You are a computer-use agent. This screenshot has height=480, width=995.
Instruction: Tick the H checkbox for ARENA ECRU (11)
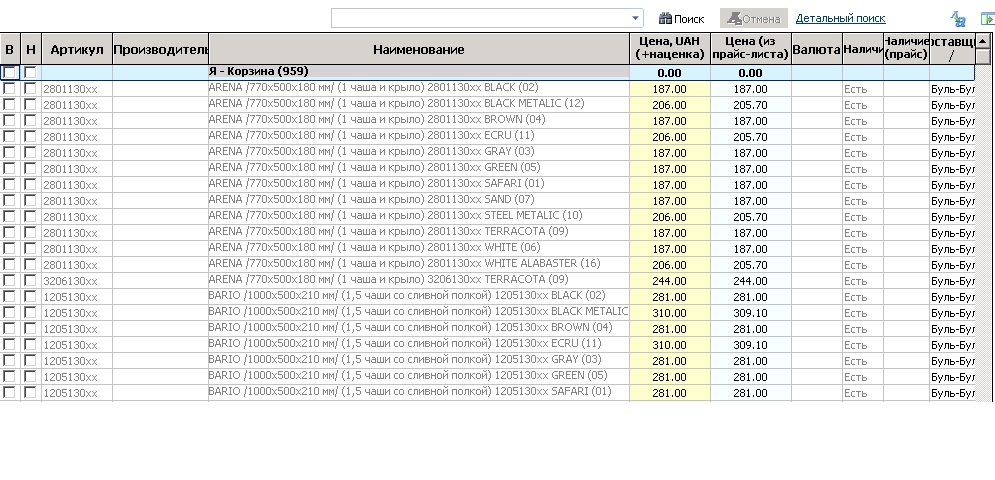(x=30, y=137)
